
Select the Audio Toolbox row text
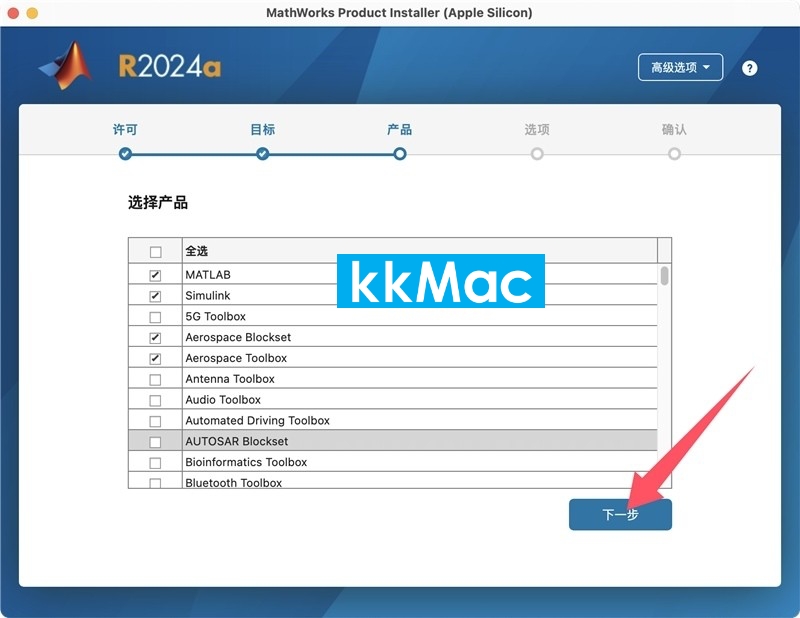pos(223,400)
